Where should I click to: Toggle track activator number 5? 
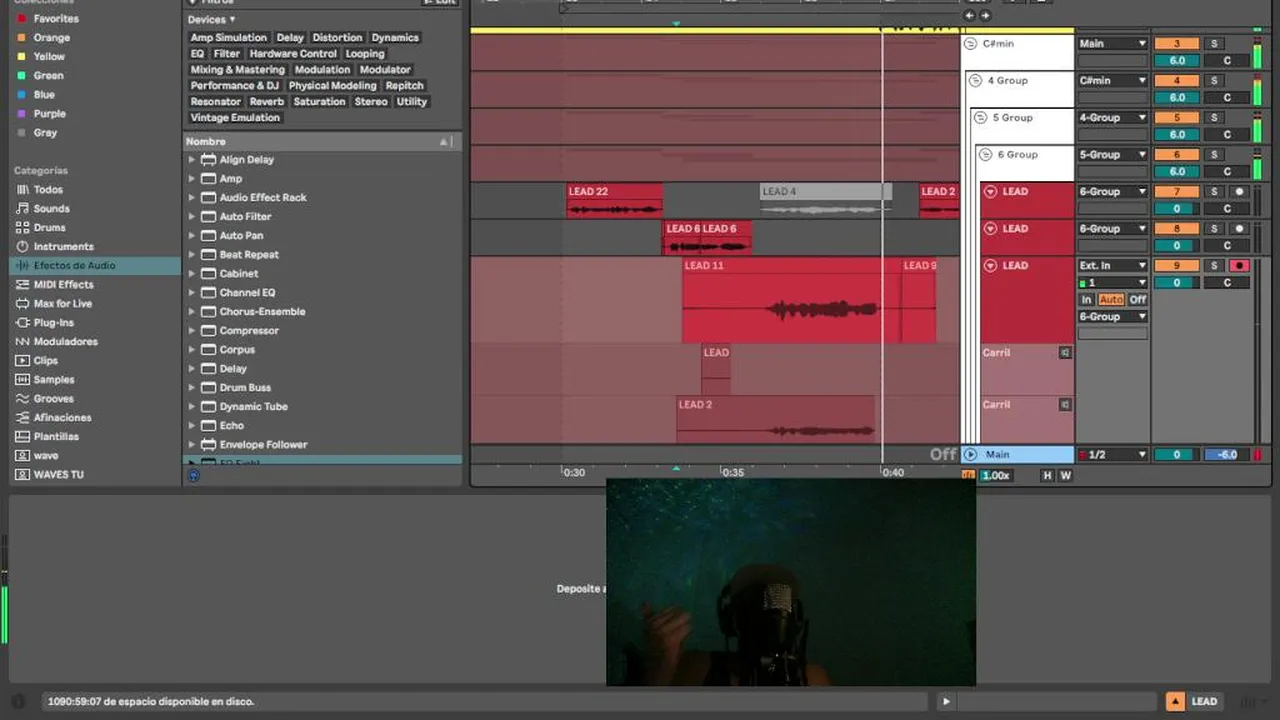pos(1176,117)
